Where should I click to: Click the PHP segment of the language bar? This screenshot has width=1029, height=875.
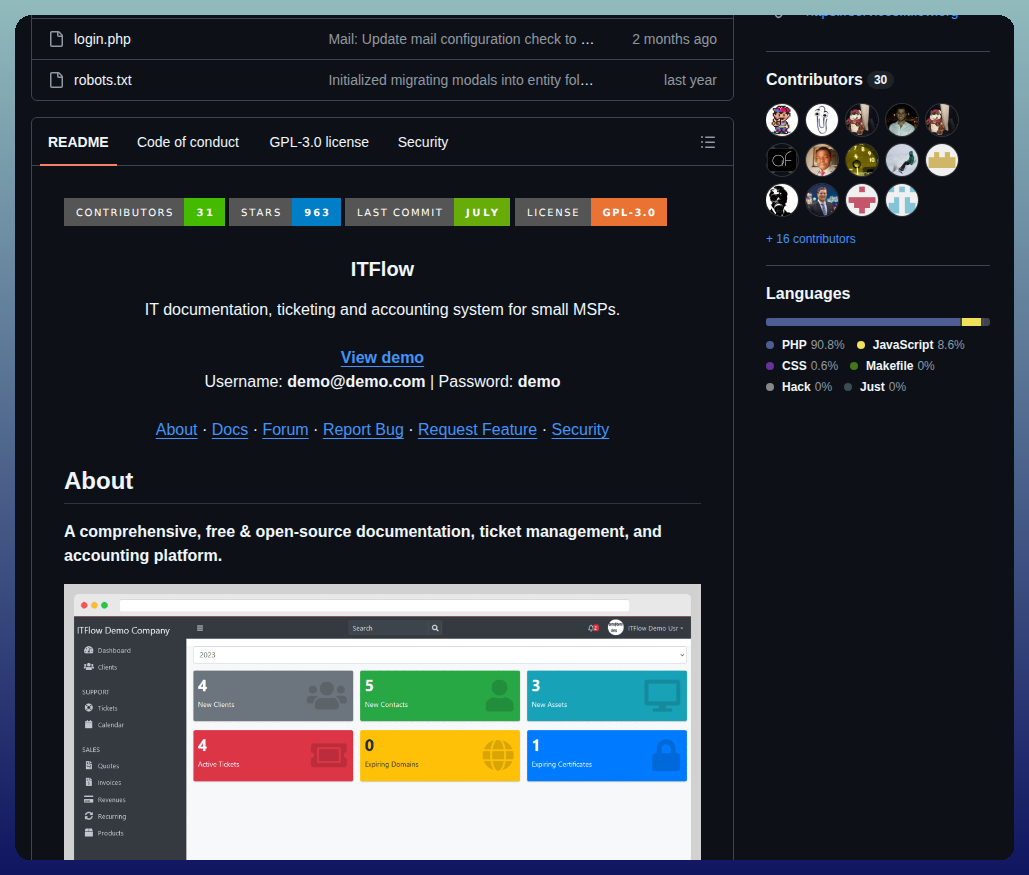coord(864,322)
